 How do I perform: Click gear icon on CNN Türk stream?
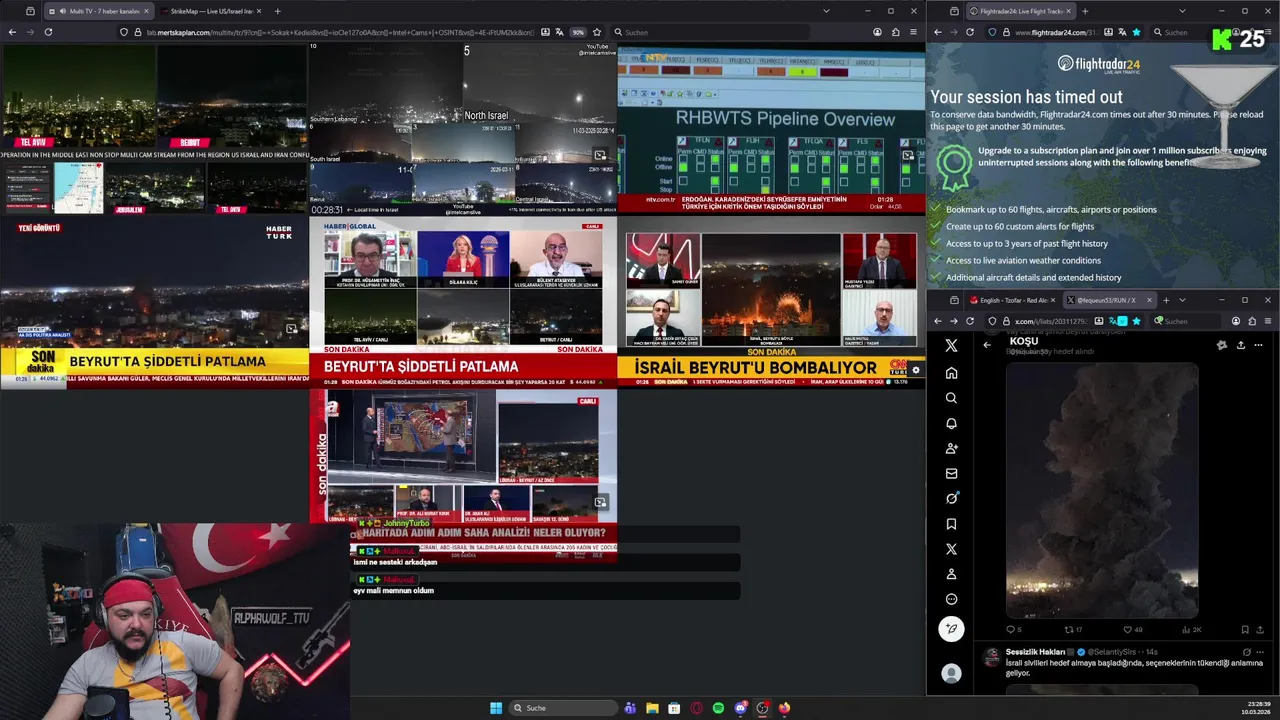[x=915, y=370]
